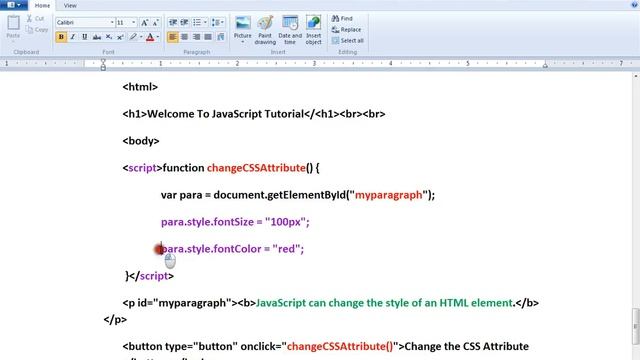Click the line para.style.fontColor = "red"
Viewport: 640px width, 360px height.
[x=232, y=249]
